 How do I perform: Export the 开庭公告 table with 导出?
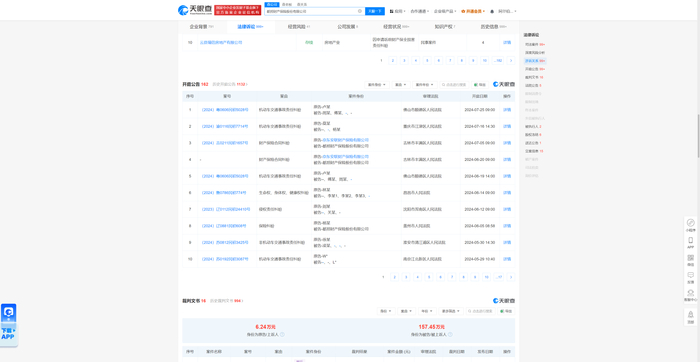coord(481,84)
